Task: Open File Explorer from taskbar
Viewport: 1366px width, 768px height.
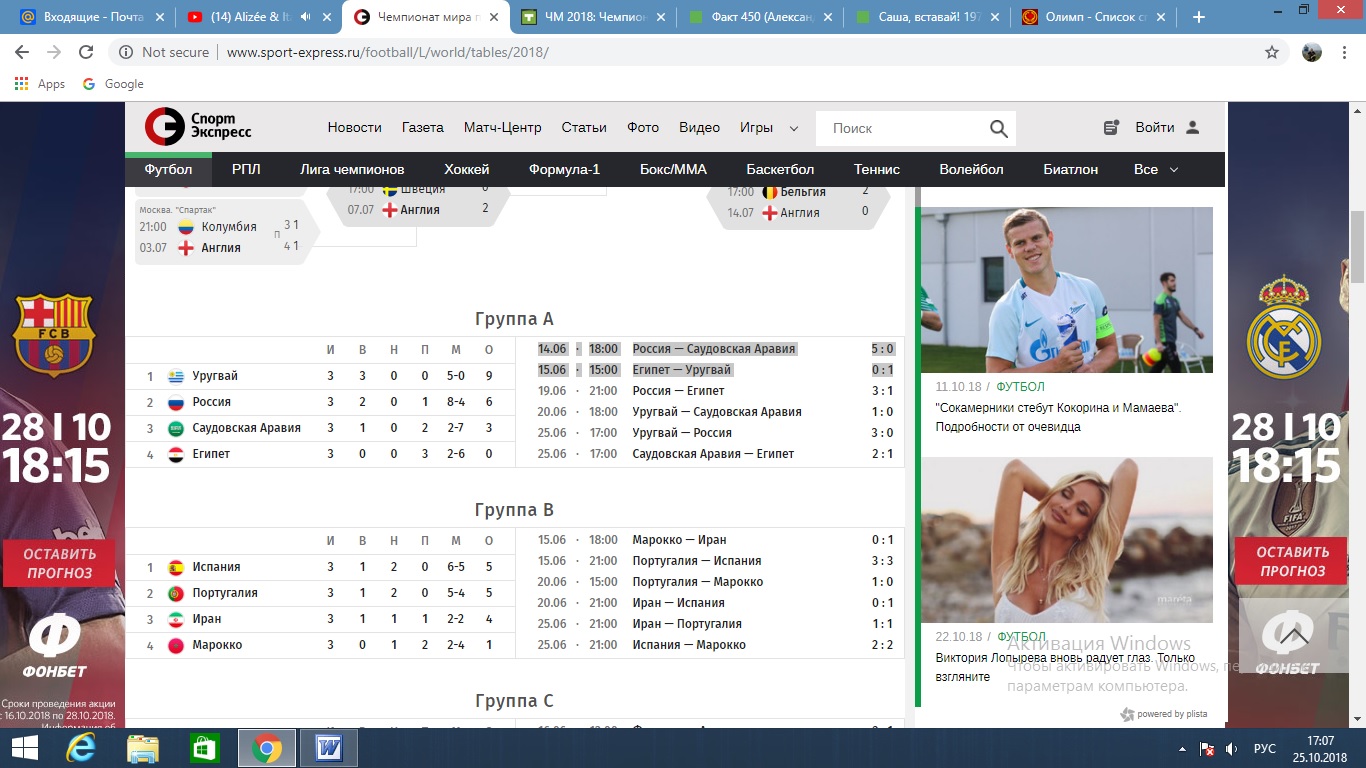Action: pos(143,747)
